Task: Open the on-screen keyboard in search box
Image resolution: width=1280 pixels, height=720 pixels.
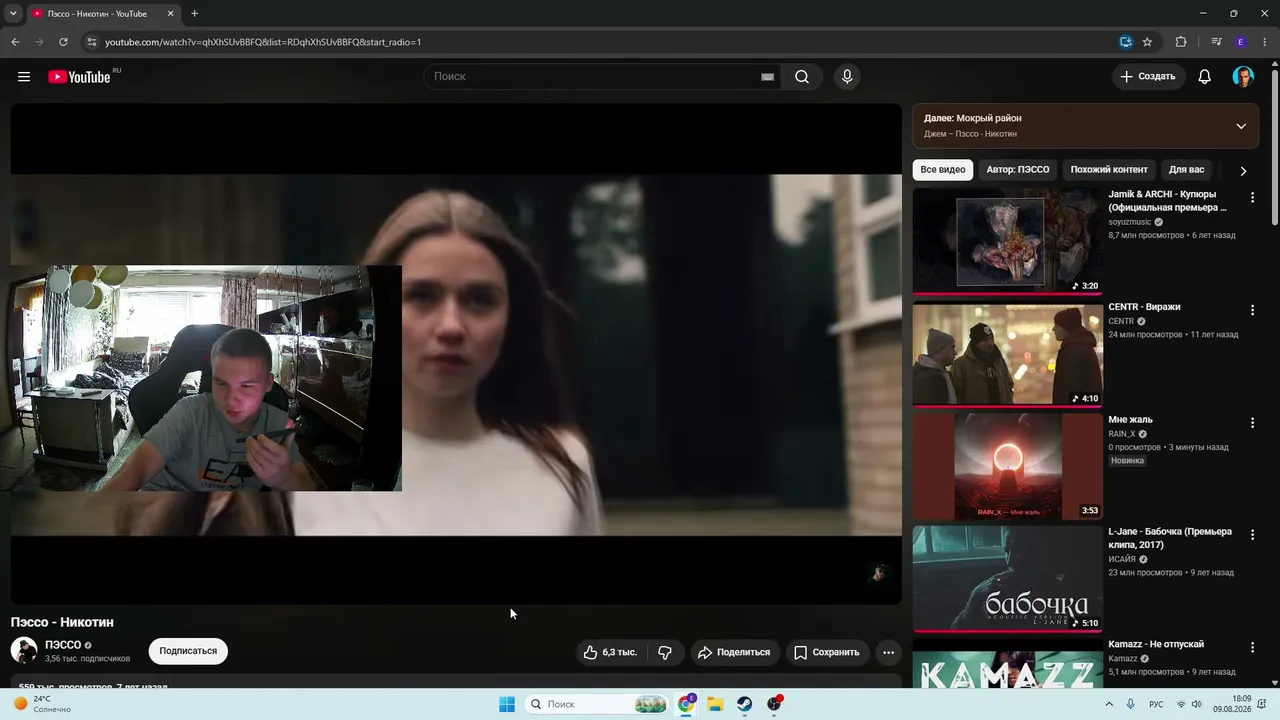Action: tap(767, 77)
